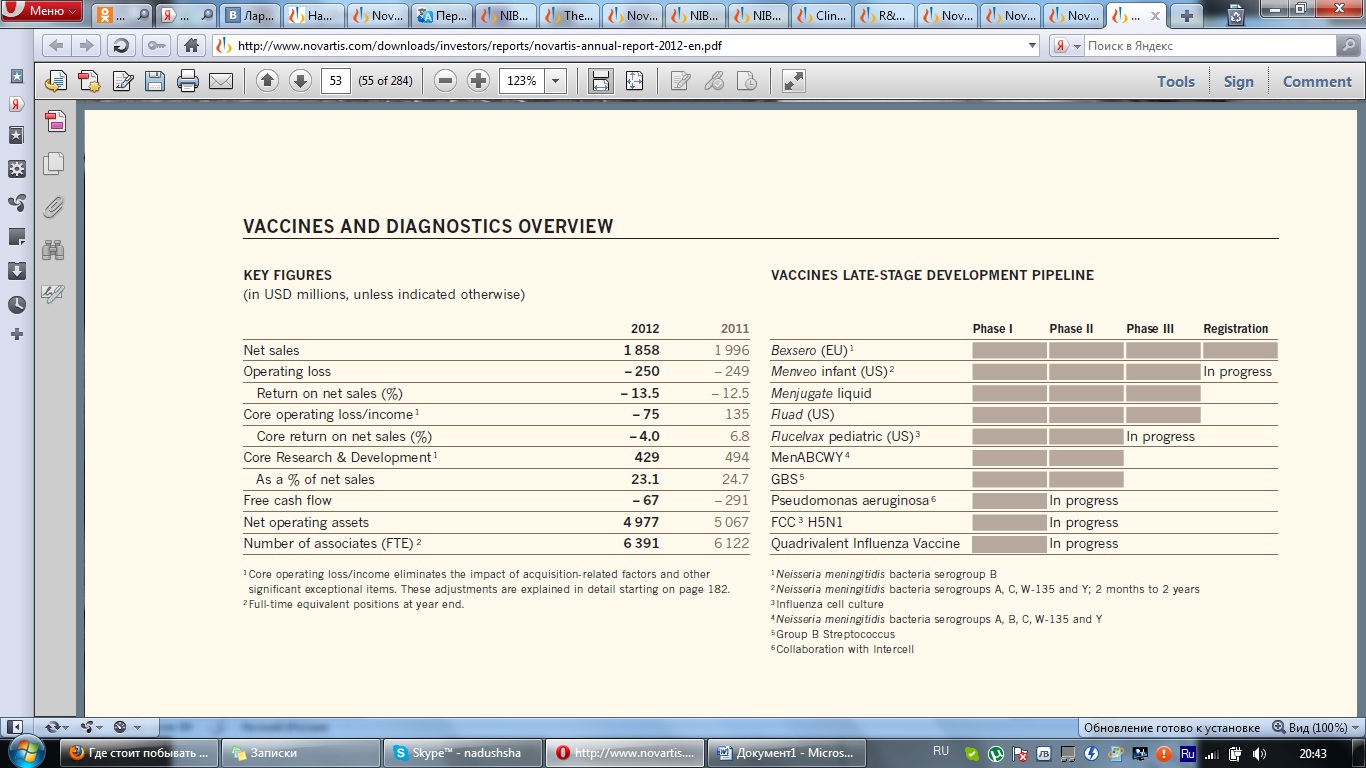The width and height of the screenshot is (1366, 768).
Task: Click the fit width scrolling mode icon
Action: point(601,81)
